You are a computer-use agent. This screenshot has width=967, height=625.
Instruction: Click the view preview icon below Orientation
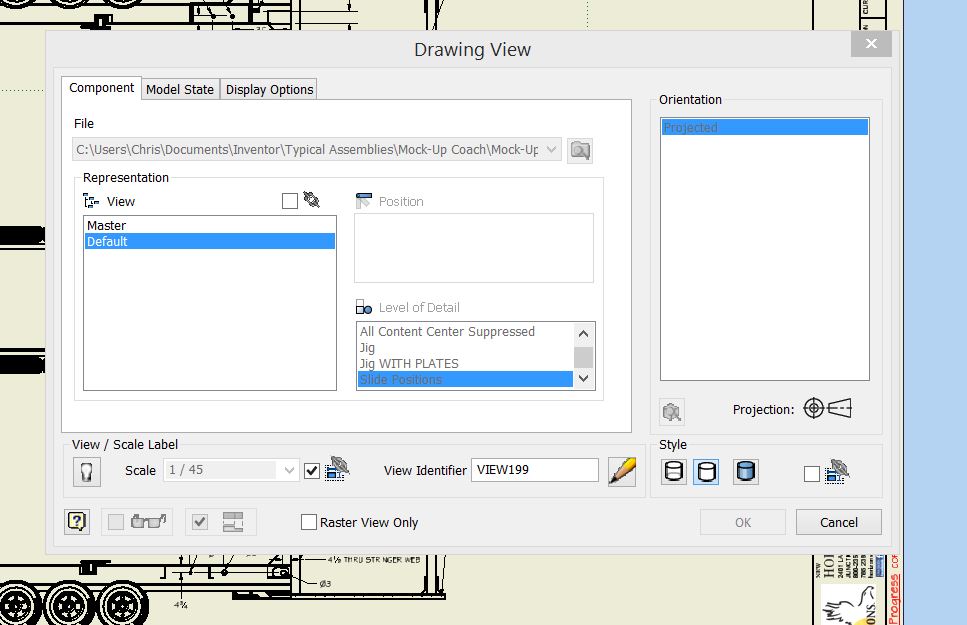(671, 410)
